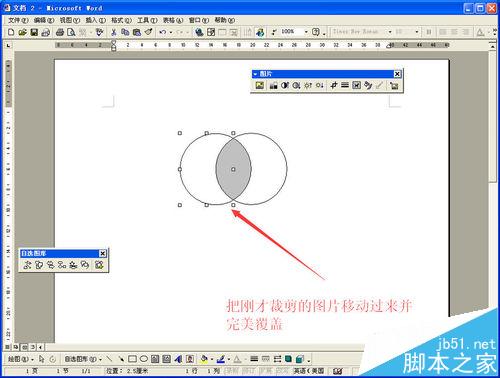The image size is (500, 378).
Task: Click the language status 英语(美国)
Action: [309, 371]
